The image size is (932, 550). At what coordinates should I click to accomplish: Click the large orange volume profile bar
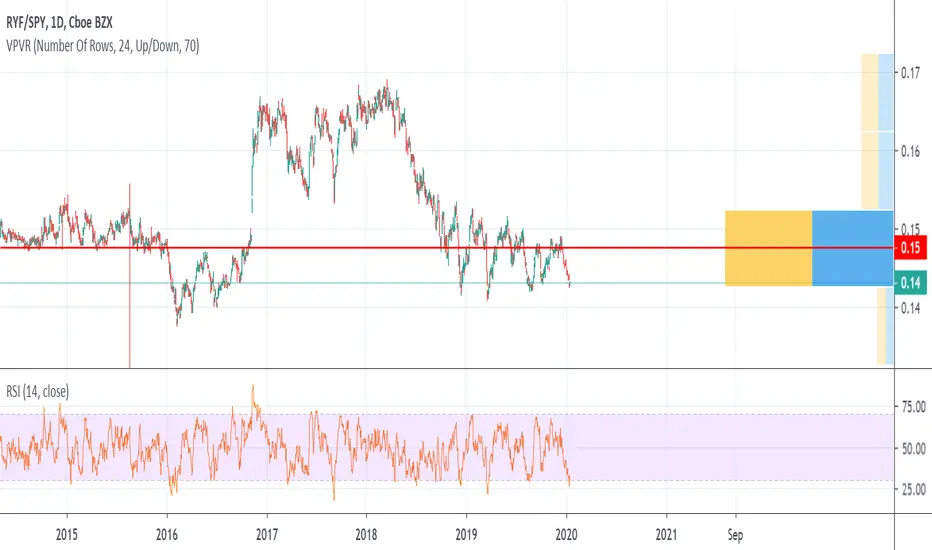coord(769,248)
